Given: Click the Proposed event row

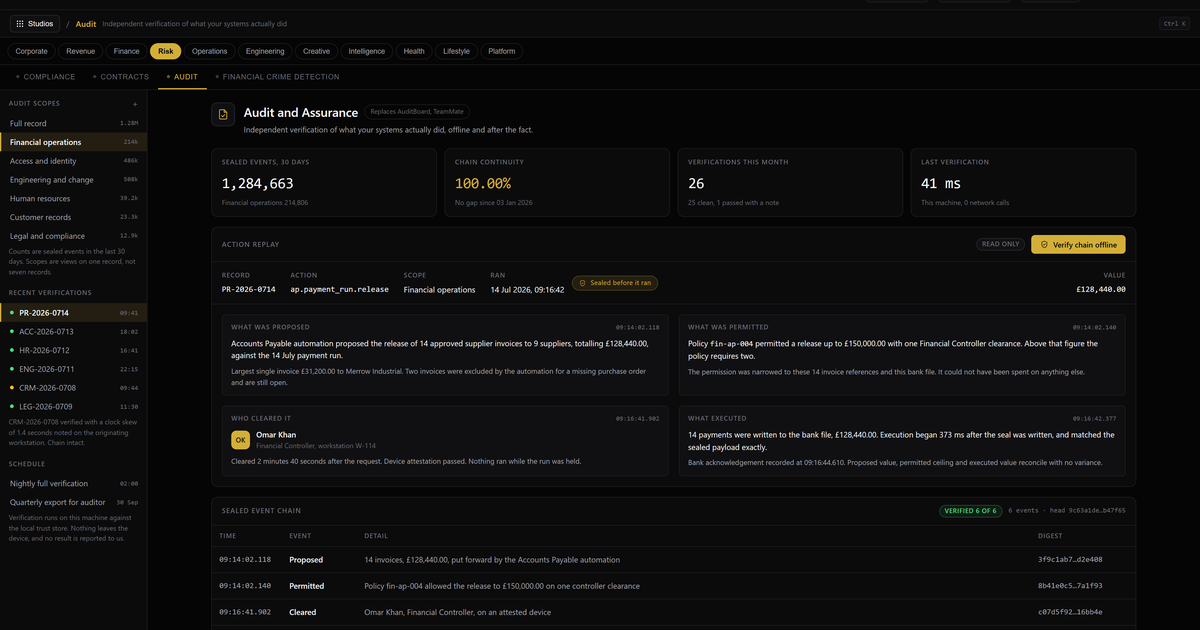Looking at the screenshot, I should 673,560.
